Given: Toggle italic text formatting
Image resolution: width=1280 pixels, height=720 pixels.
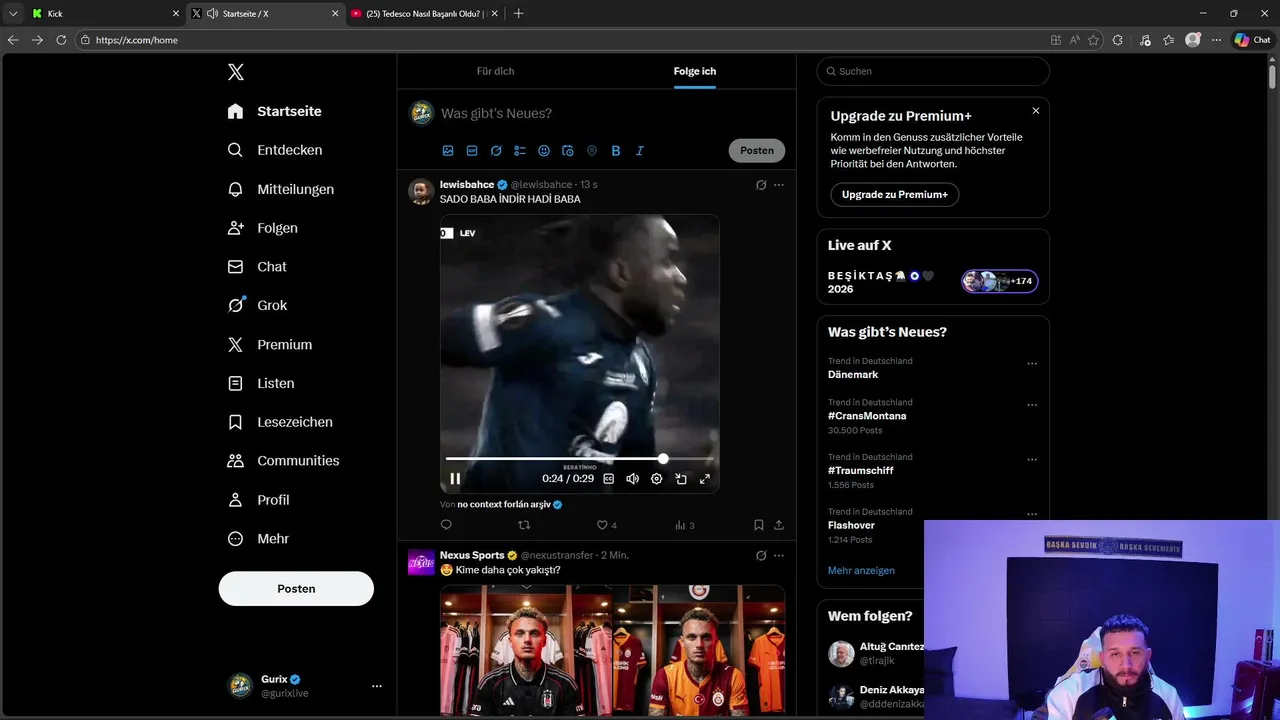Looking at the screenshot, I should tap(640, 151).
